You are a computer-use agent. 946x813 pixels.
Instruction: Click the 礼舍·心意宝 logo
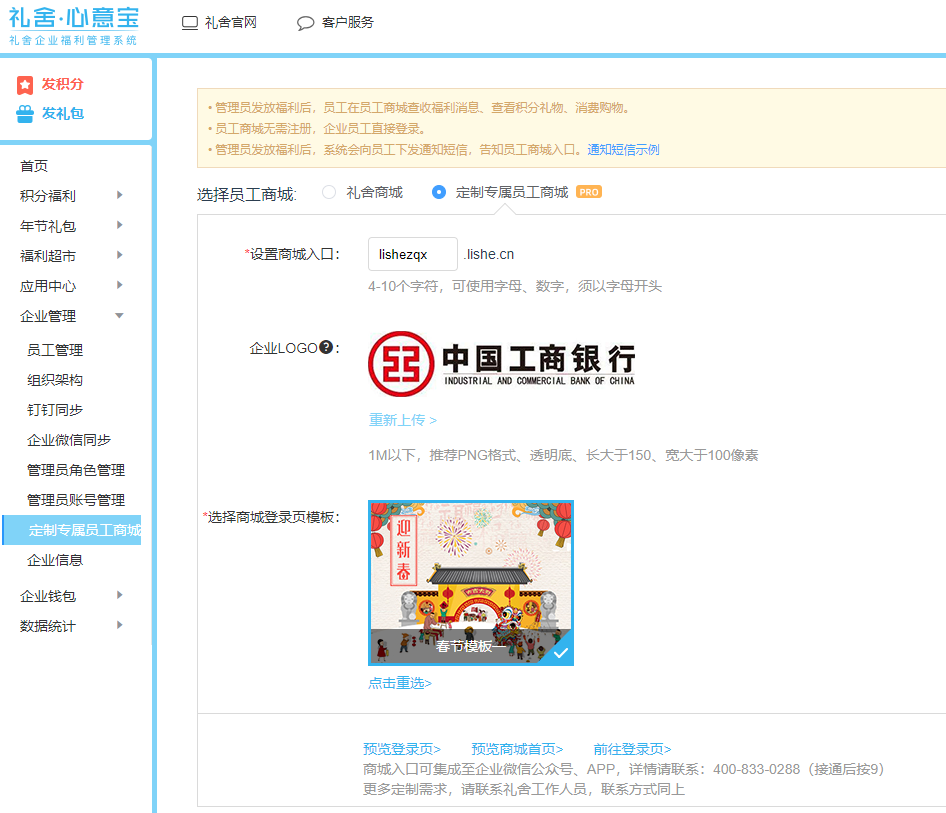tap(74, 25)
